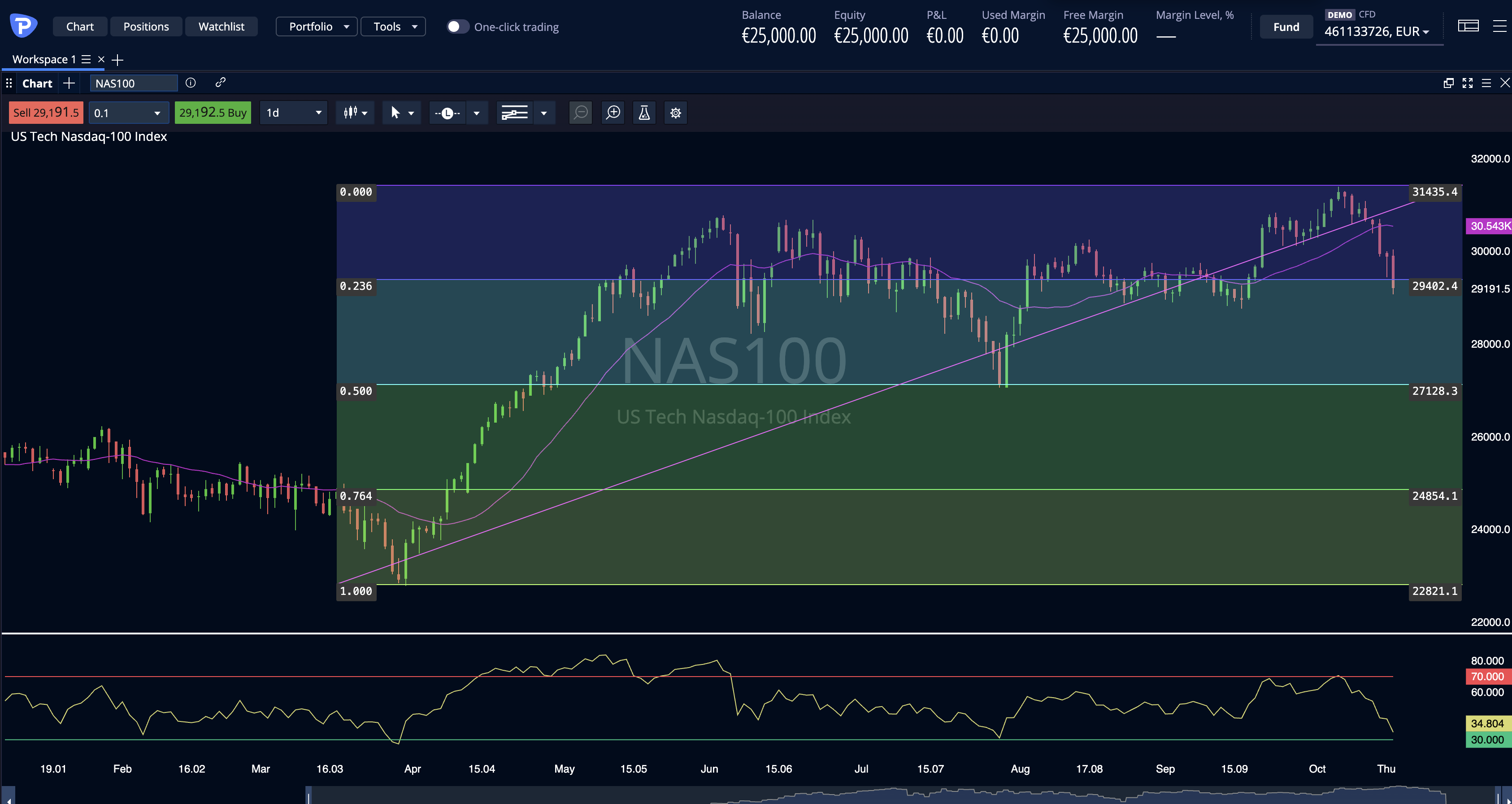Open the workspace layout icon in header
The width and height of the screenshot is (1512, 804).
tap(1468, 26)
